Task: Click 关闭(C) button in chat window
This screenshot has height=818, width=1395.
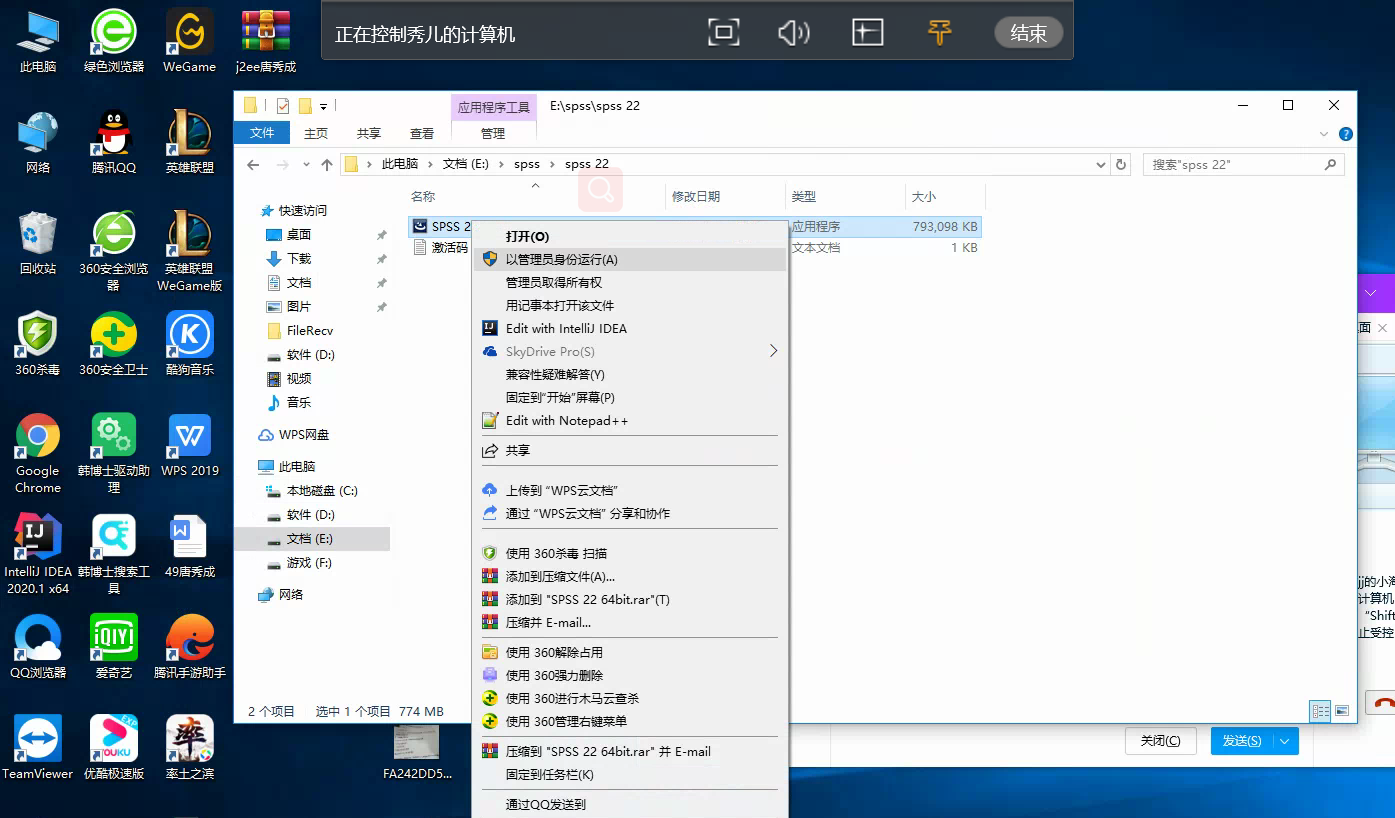Action: tap(1160, 741)
